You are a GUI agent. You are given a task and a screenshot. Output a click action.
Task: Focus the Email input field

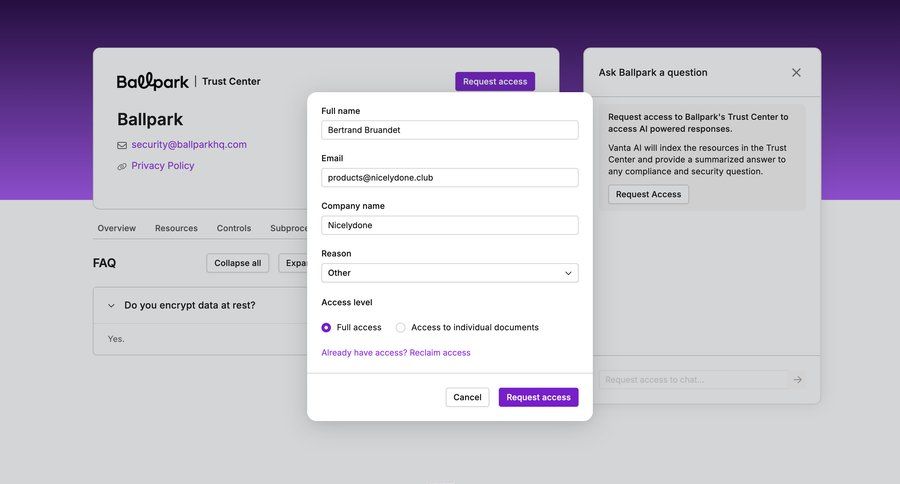click(x=449, y=177)
